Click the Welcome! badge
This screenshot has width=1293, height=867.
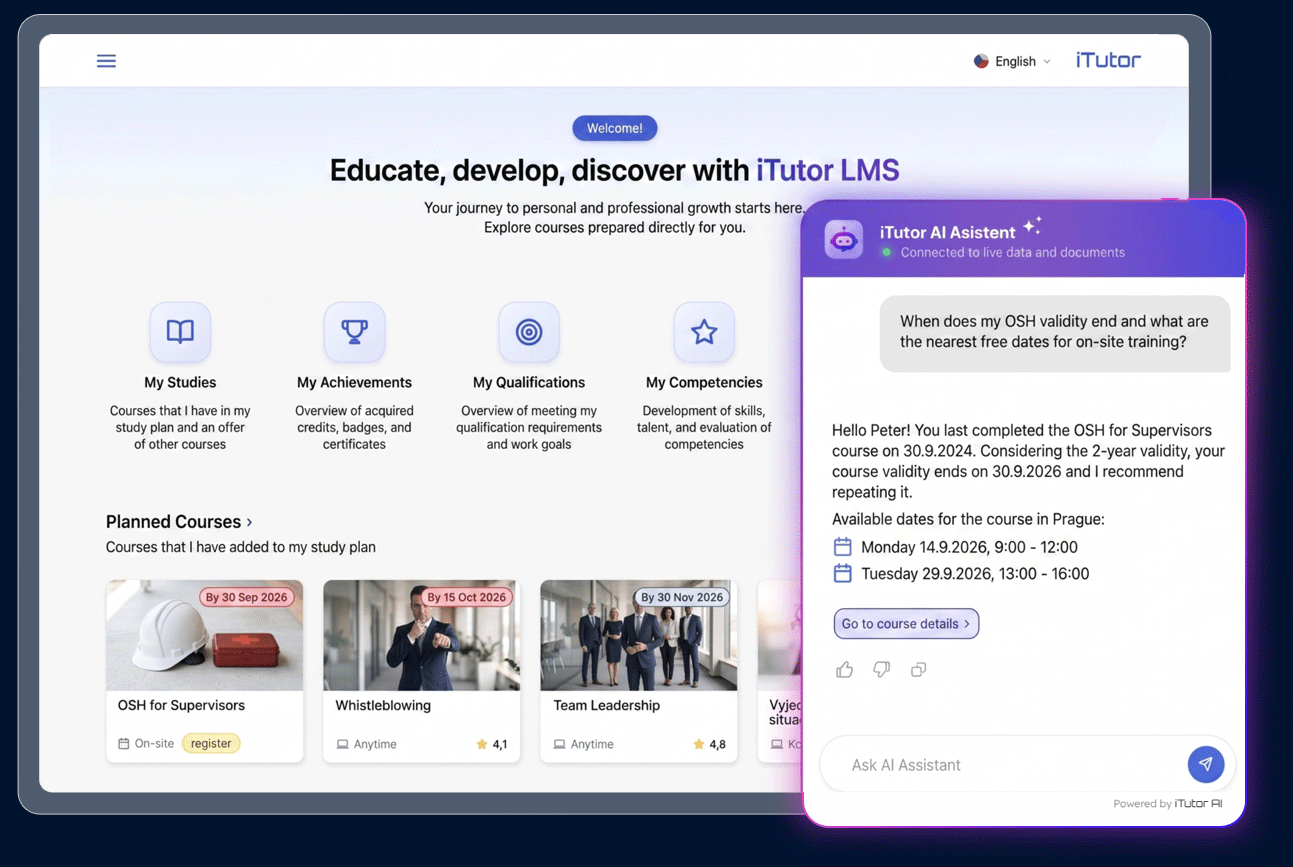pyautogui.click(x=615, y=128)
